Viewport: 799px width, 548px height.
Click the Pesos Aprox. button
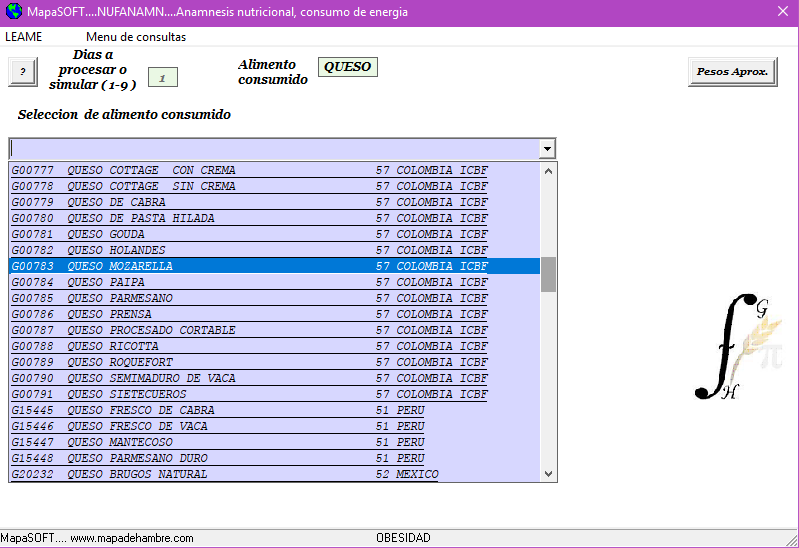732,72
